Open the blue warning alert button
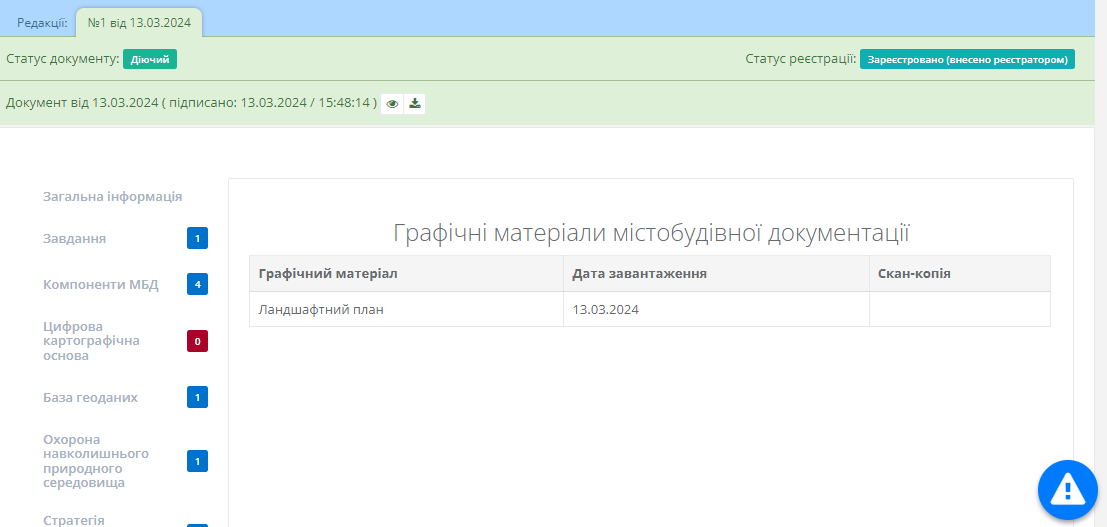This screenshot has width=1107, height=527. tap(1067, 490)
